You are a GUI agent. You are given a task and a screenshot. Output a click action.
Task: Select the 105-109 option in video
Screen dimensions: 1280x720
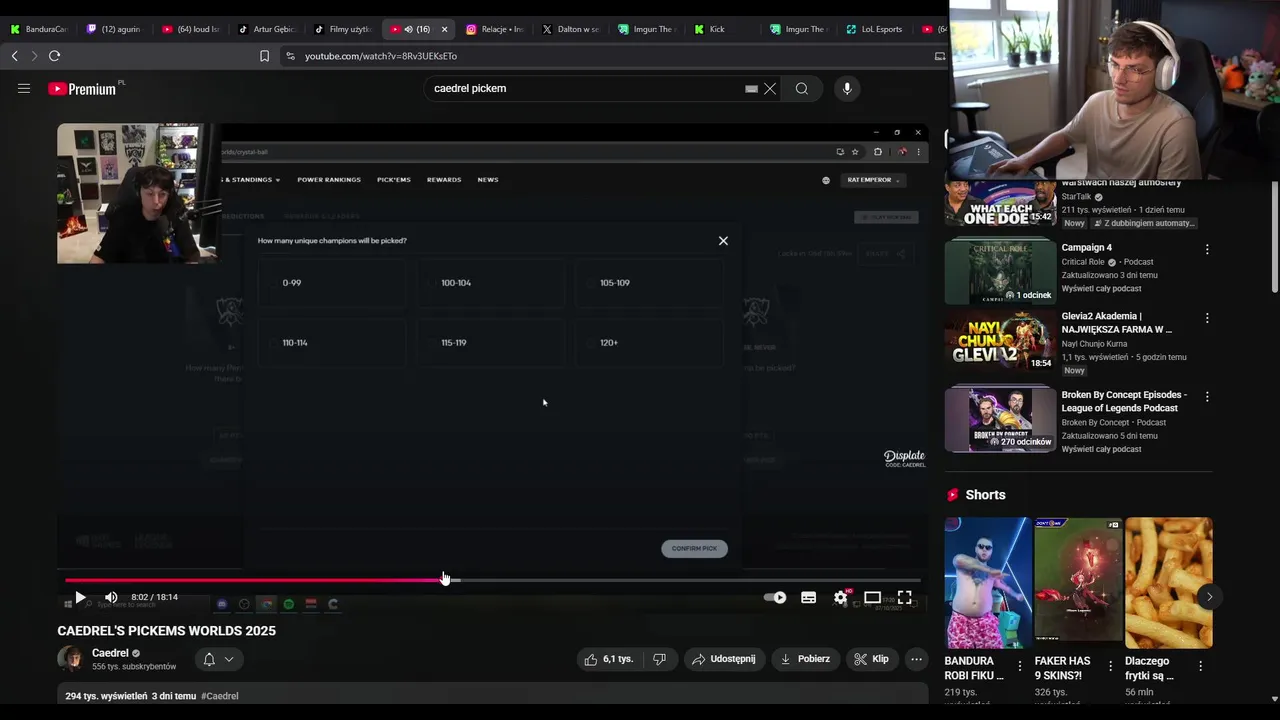pyautogui.click(x=649, y=283)
